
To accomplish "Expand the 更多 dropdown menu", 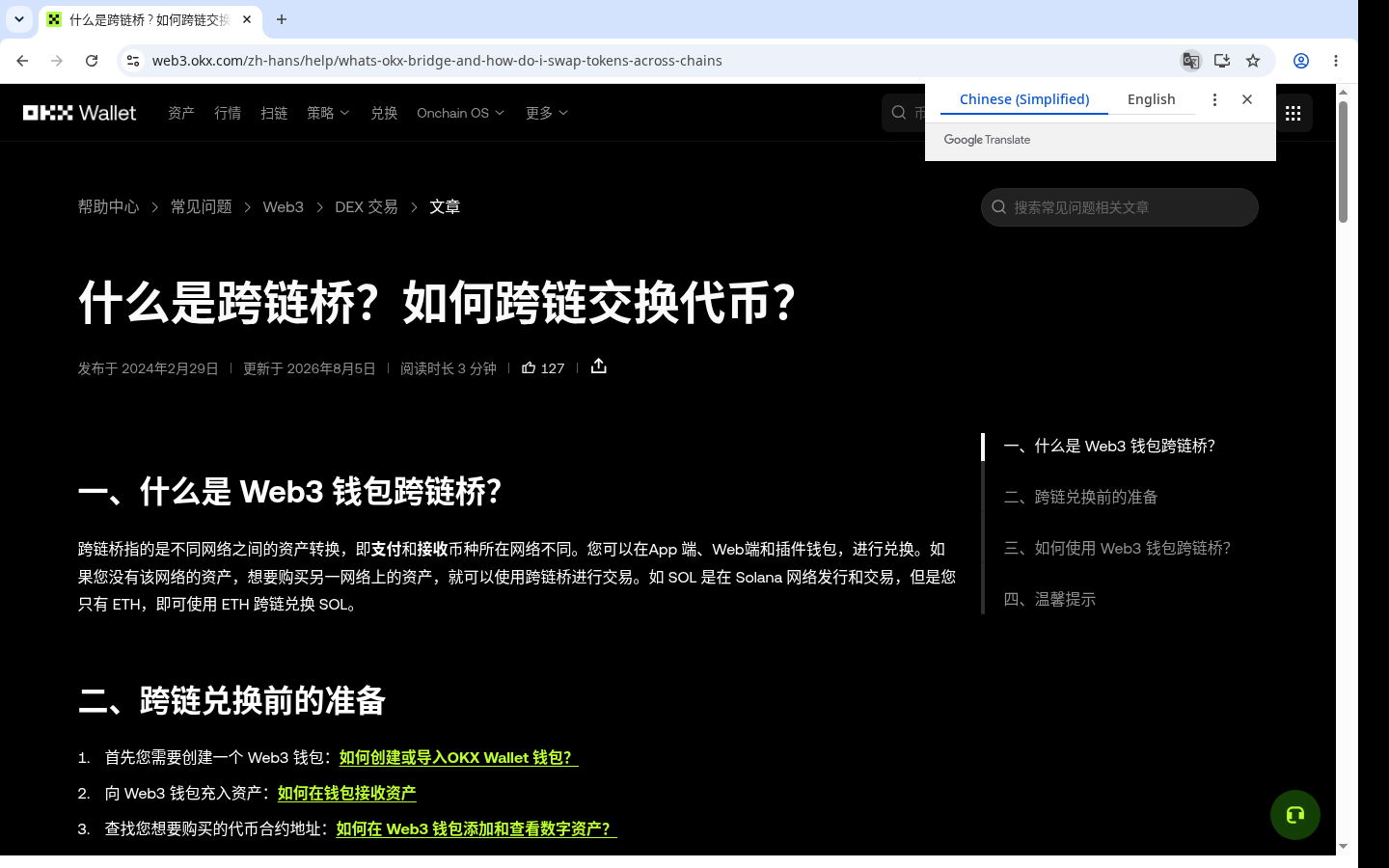I will (x=547, y=113).
